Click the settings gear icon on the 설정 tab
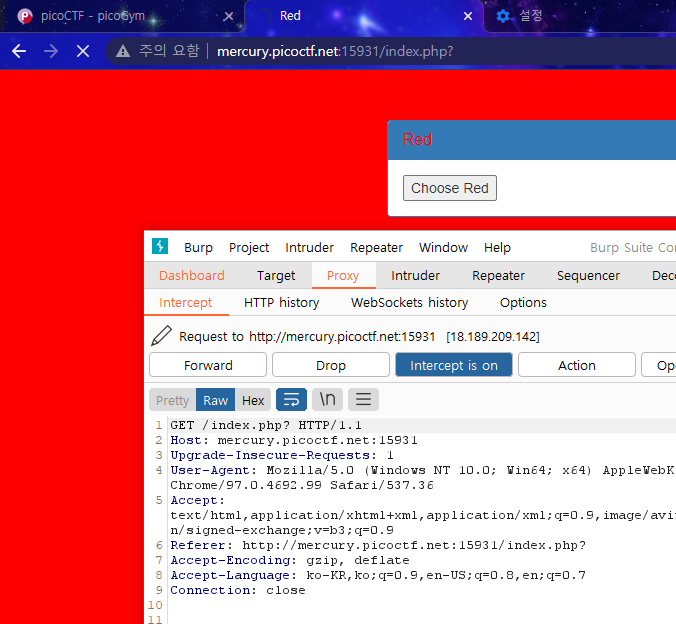Viewport: 676px width, 624px height. [x=503, y=16]
